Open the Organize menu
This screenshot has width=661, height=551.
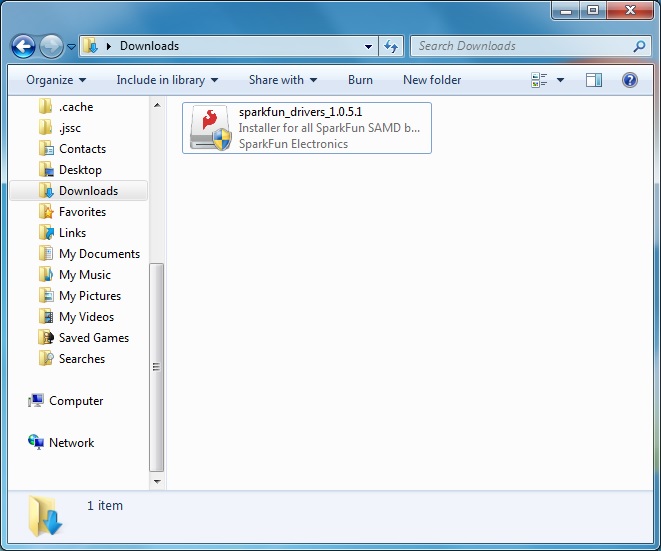pyautogui.click(x=56, y=80)
